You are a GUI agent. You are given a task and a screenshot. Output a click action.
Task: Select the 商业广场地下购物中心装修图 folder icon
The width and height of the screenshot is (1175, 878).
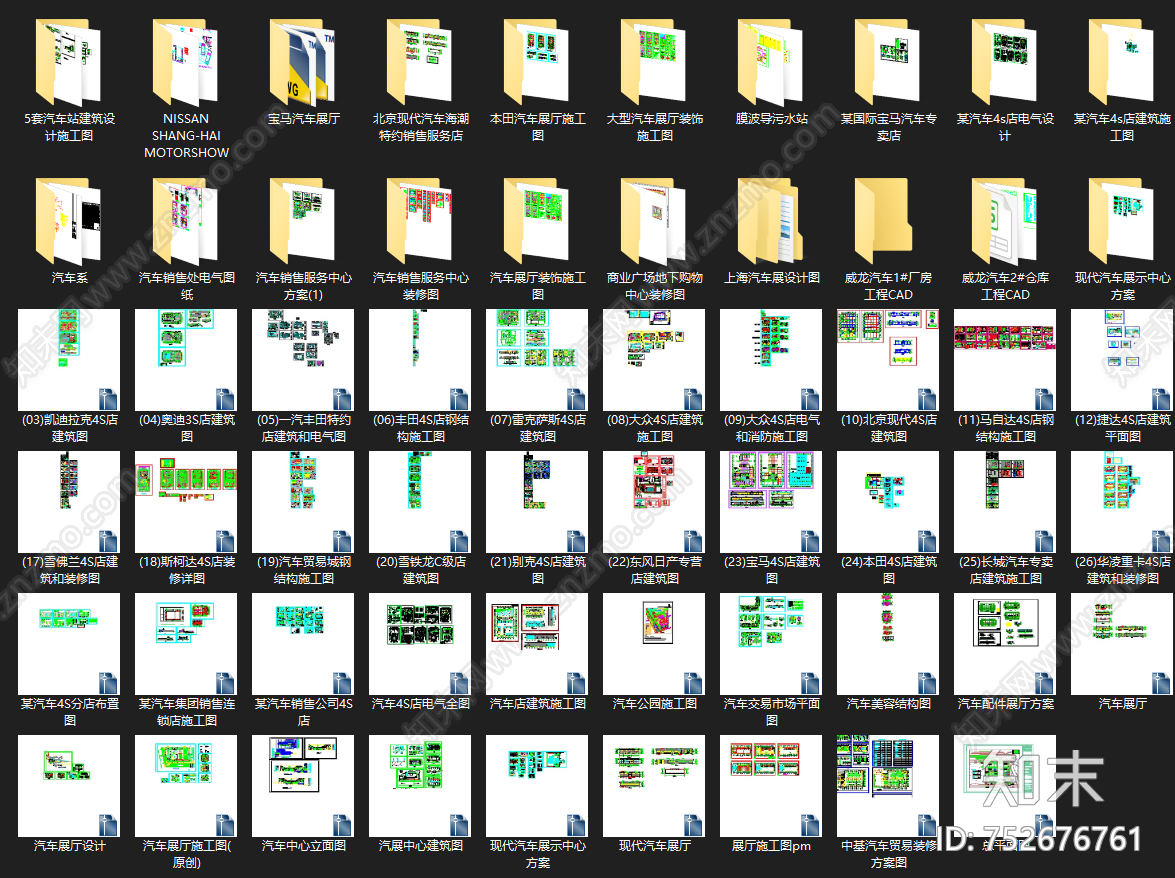point(654,221)
